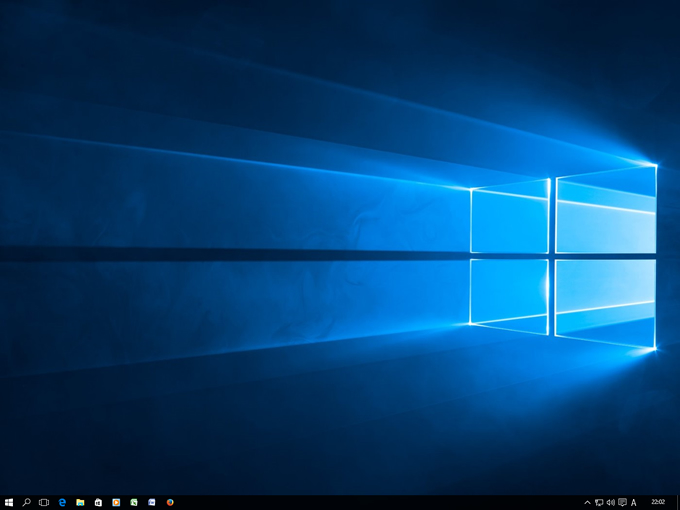
Task: Open the green Excel taskbar icon
Action: tap(134, 502)
